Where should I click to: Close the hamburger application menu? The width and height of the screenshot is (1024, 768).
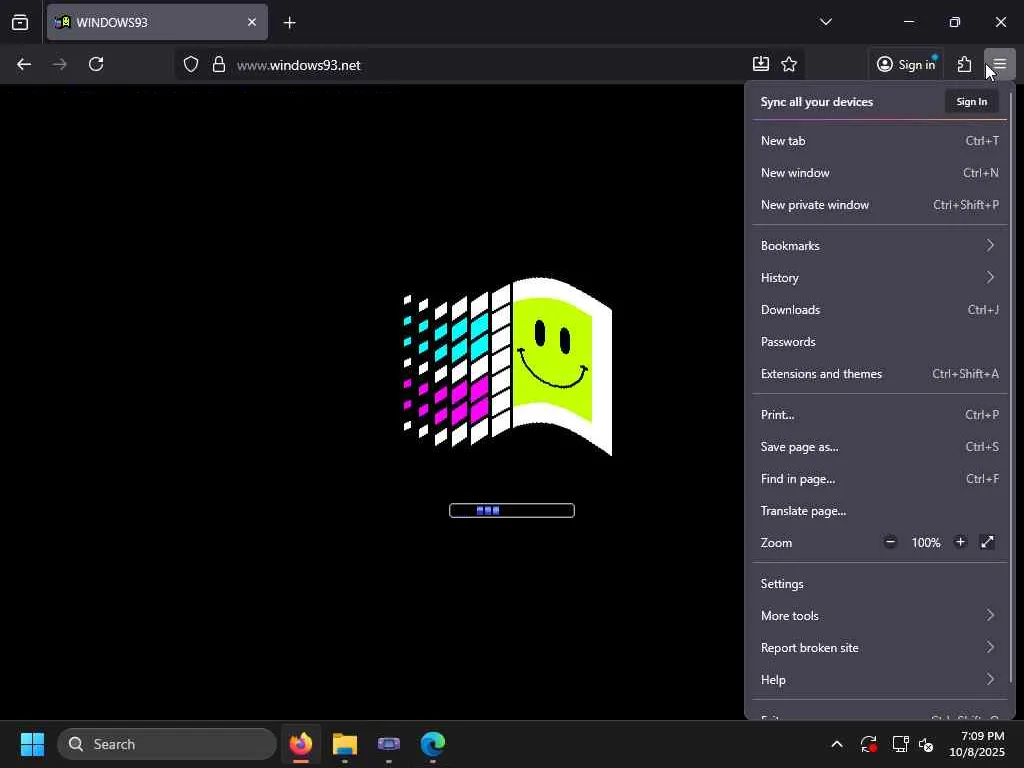[999, 64]
